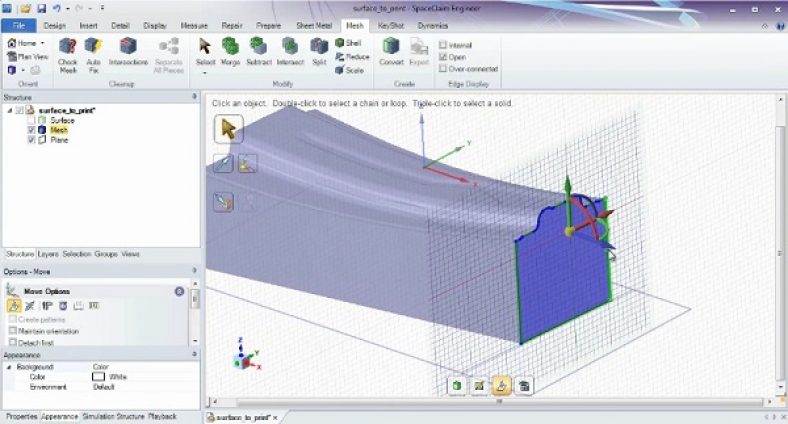Click the highlighted first Move Options icon
This screenshot has width=788, height=424.
point(14,305)
